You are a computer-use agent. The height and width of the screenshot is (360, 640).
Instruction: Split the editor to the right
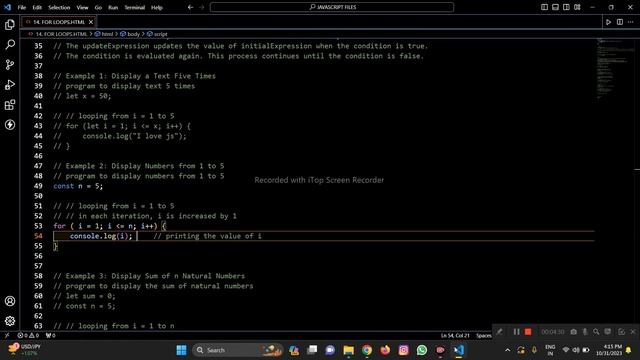point(620,22)
